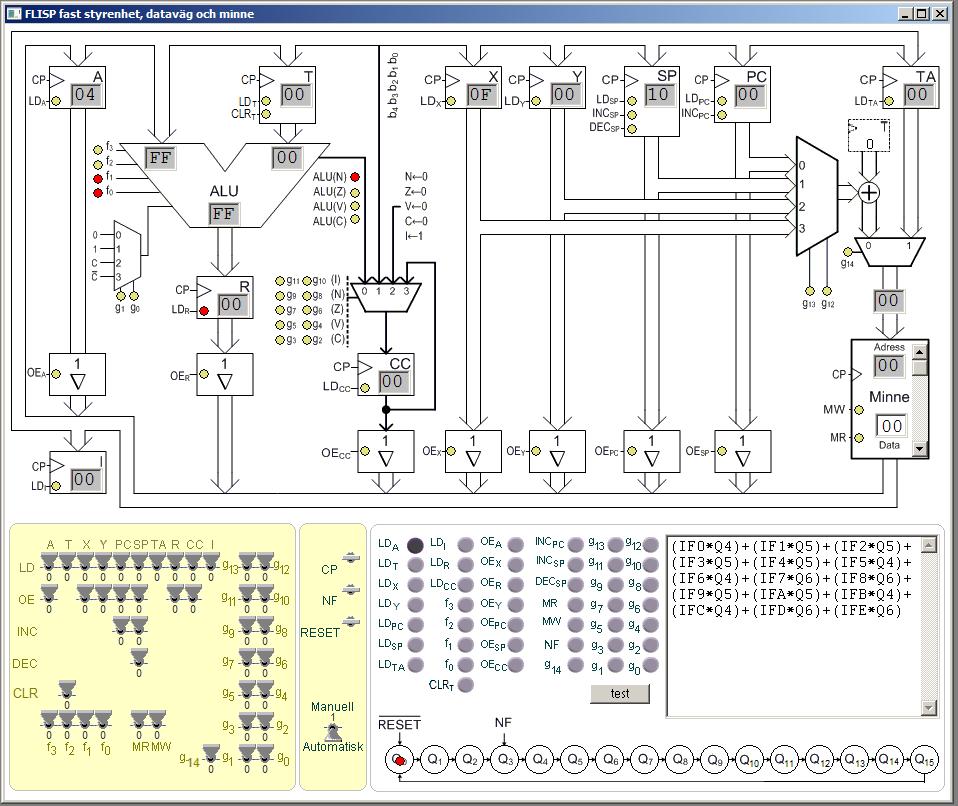This screenshot has width=958, height=806.
Task: Click the MW LED on the Minne block
Action: click(859, 410)
